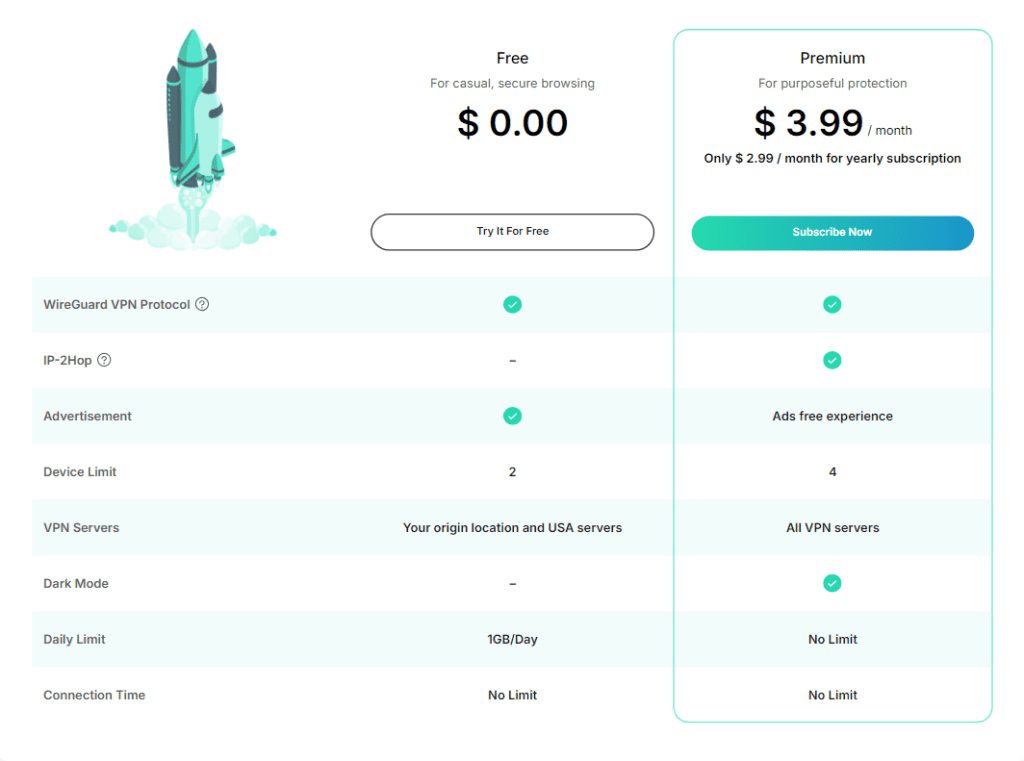Click Premium plan IP-2Hop checkmark
This screenshot has width=1024, height=761.
[832, 360]
